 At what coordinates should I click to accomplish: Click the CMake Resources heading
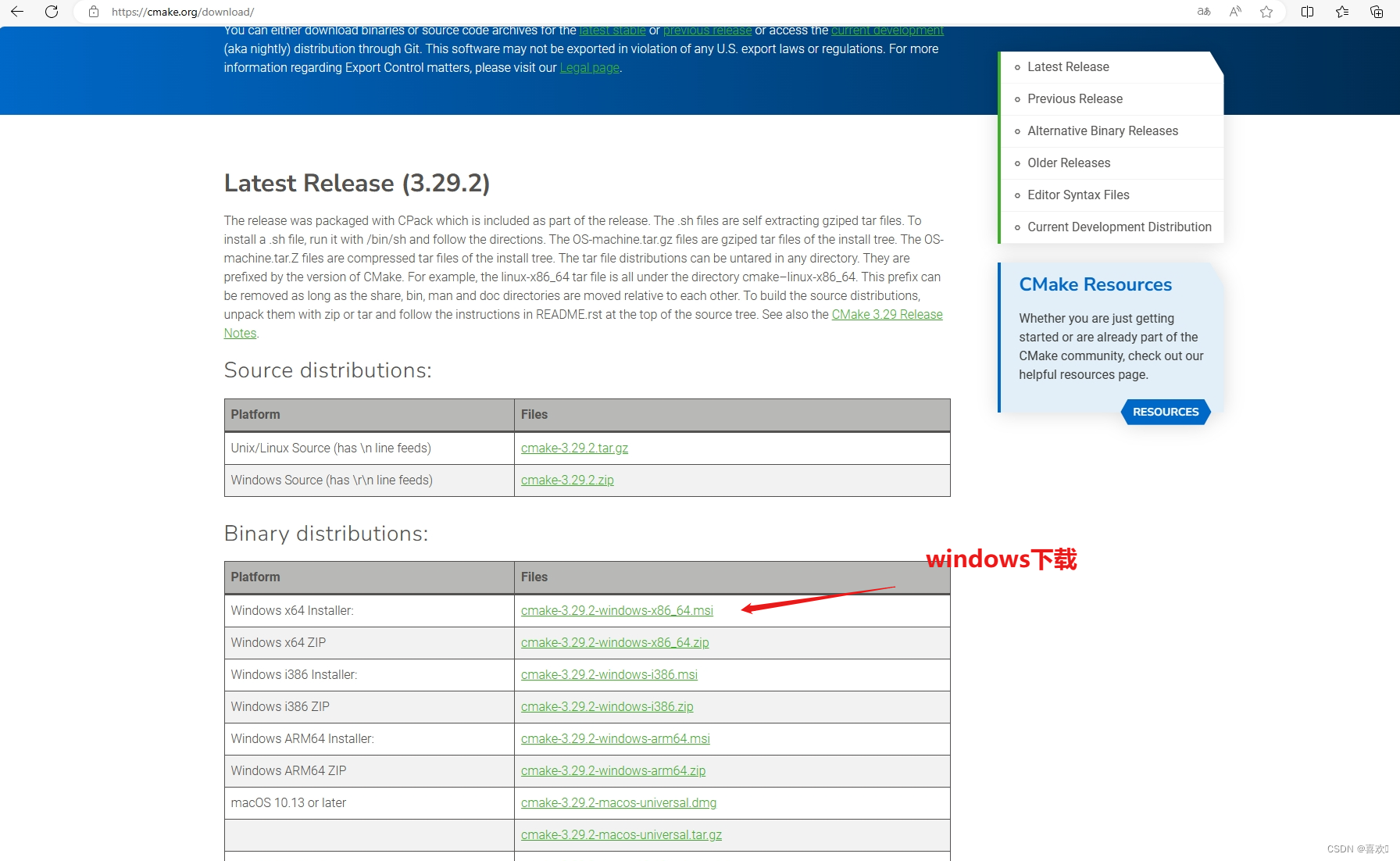1095,284
